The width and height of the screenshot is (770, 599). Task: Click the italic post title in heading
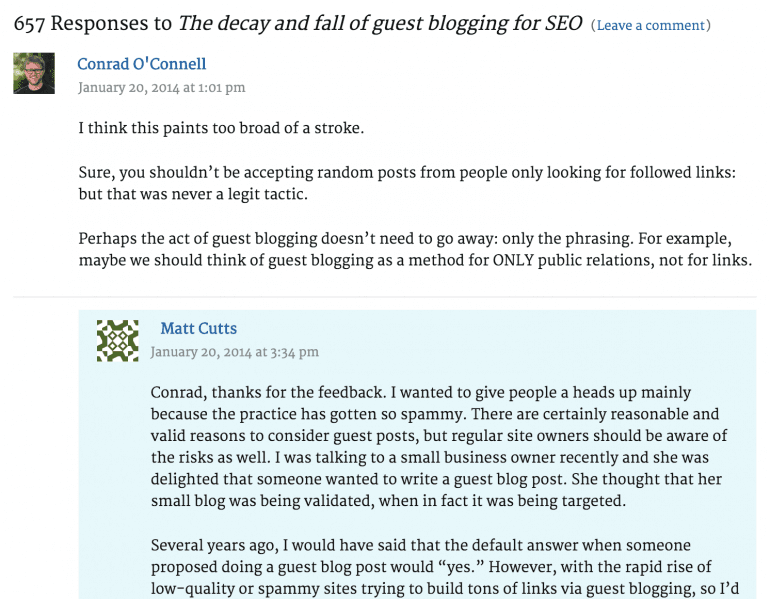click(x=380, y=24)
